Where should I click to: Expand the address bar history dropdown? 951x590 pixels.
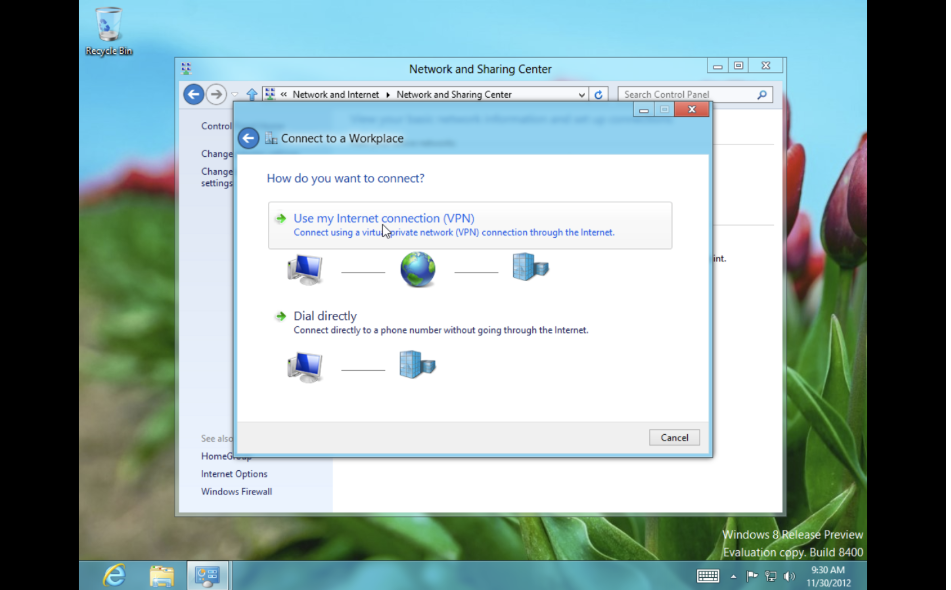pos(582,95)
